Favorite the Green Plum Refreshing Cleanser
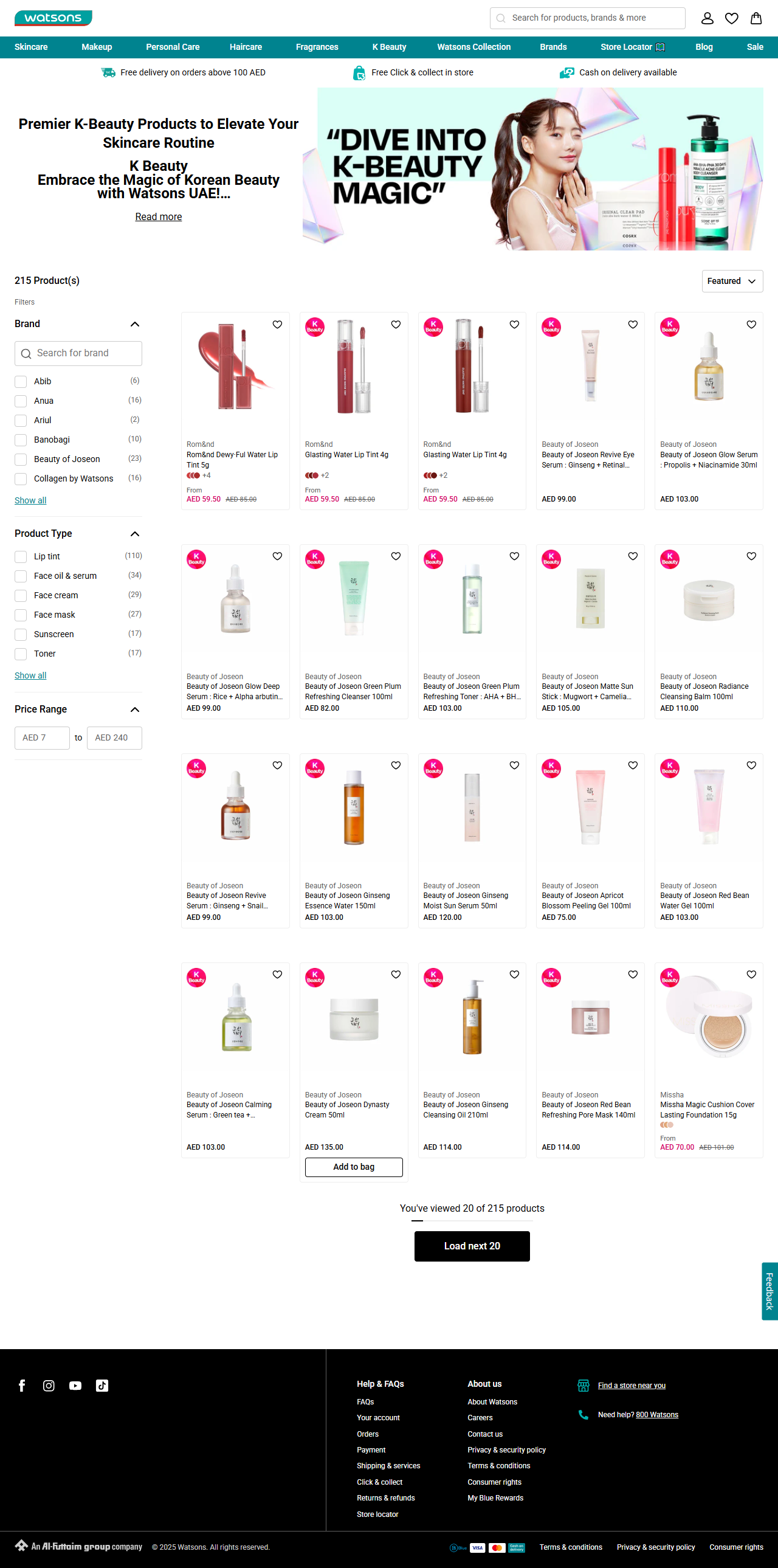Viewport: 778px width, 1568px height. [396, 556]
